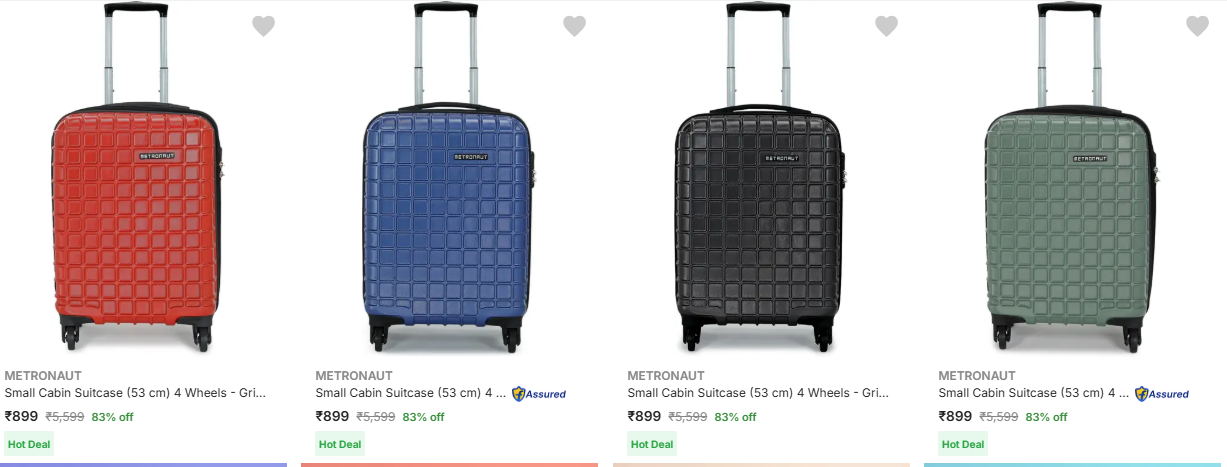The width and height of the screenshot is (1227, 467).
Task: Click Hot Deal tag under black suitcase
Action: (652, 444)
